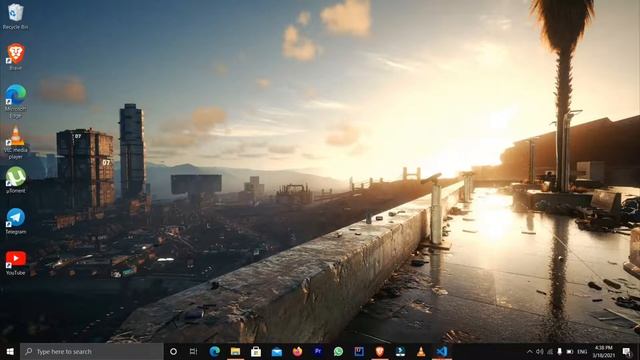Screen dimensions: 640x360
Task: Open the Windows Start menu
Action: (10, 351)
